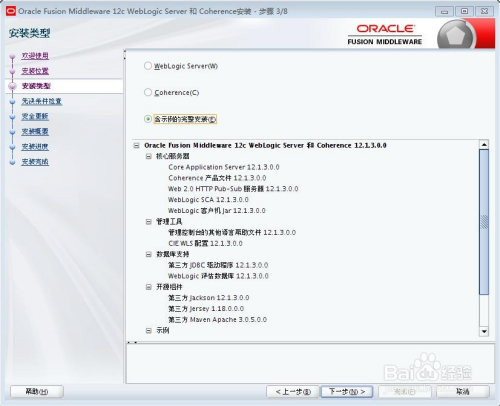This screenshot has width=500, height=406.
Task: Go to the 先决条件检查 step
Action: pyautogui.click(x=42, y=101)
